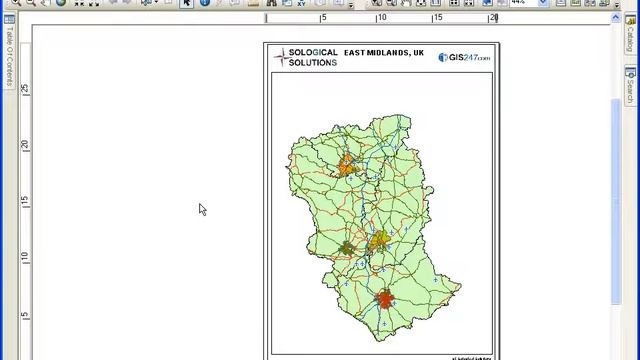This screenshot has height=360, width=640.
Task: Select the layout Zoom Out tool
Action: tap(391, 2)
